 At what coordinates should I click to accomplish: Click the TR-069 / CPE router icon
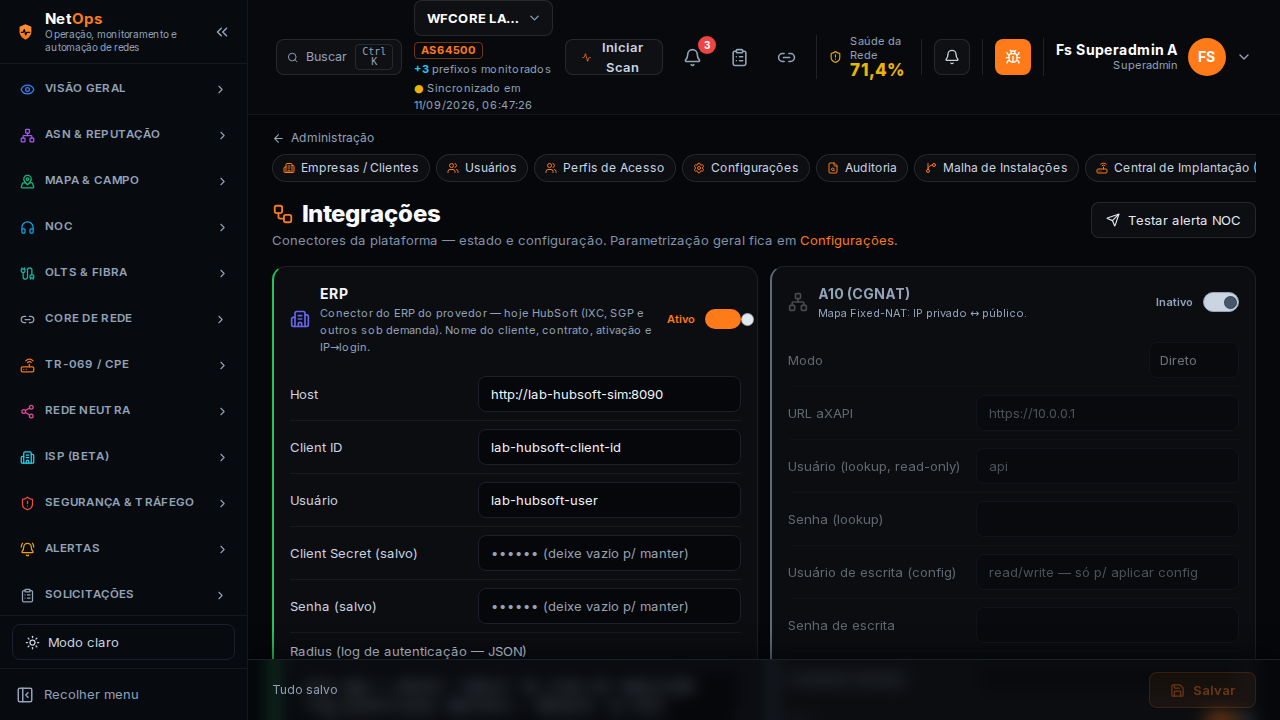click(x=28, y=365)
